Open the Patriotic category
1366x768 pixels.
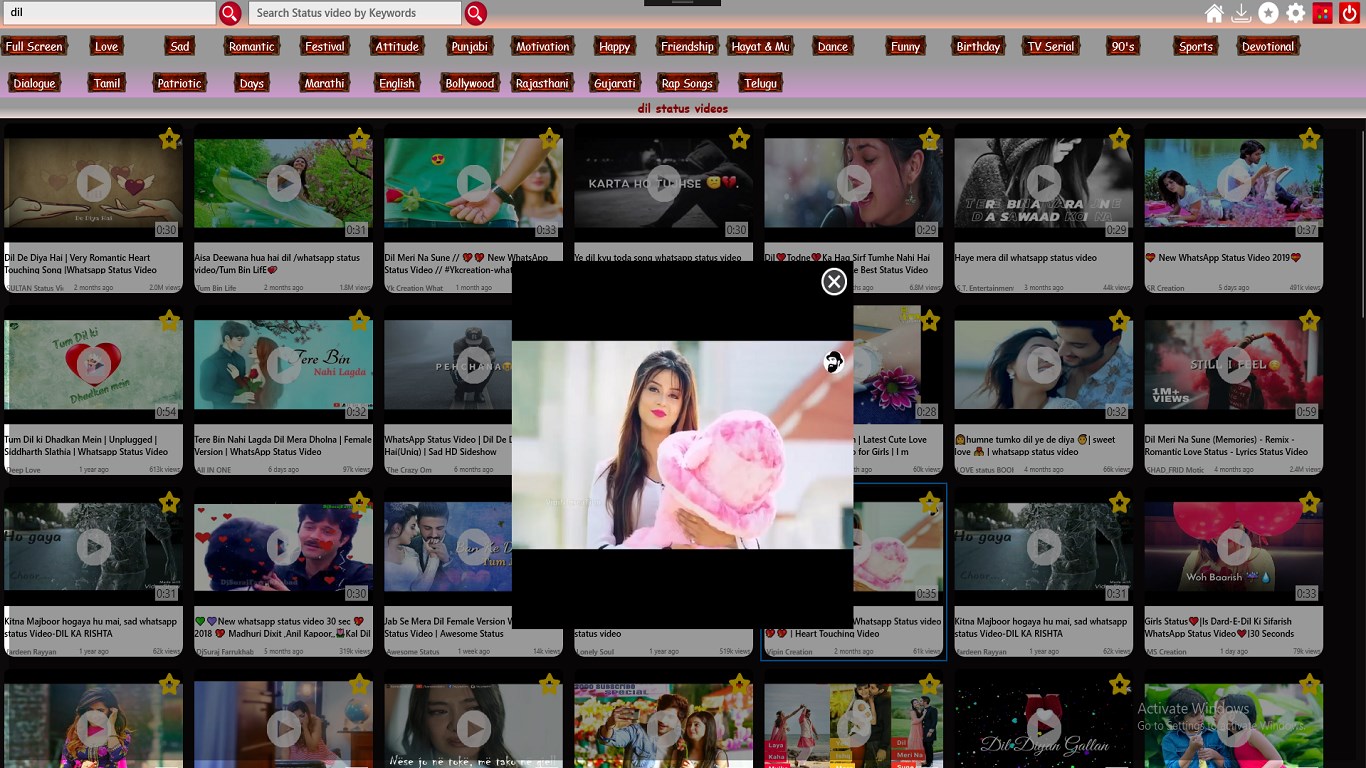[x=180, y=84]
